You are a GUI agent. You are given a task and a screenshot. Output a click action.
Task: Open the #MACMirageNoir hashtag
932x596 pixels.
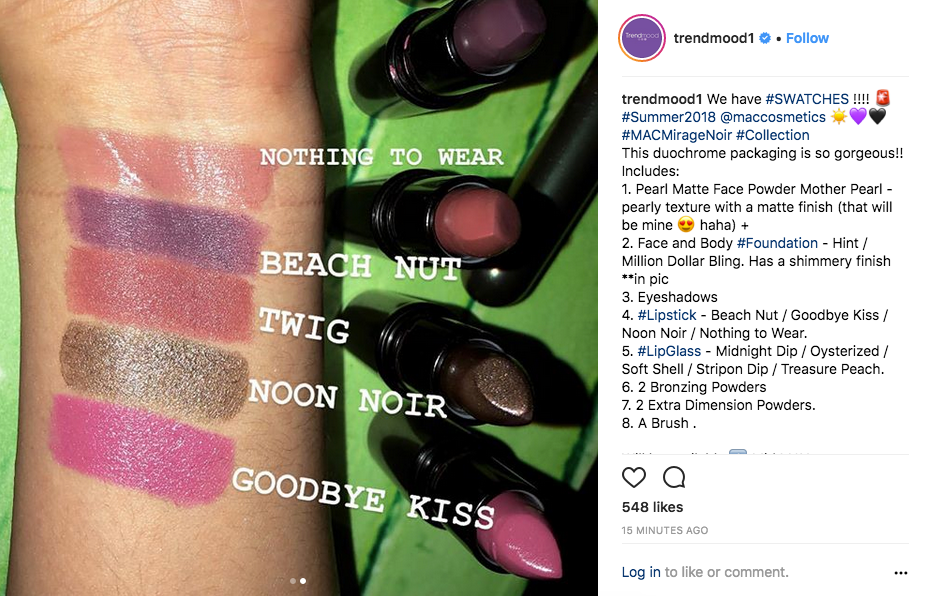click(x=676, y=135)
